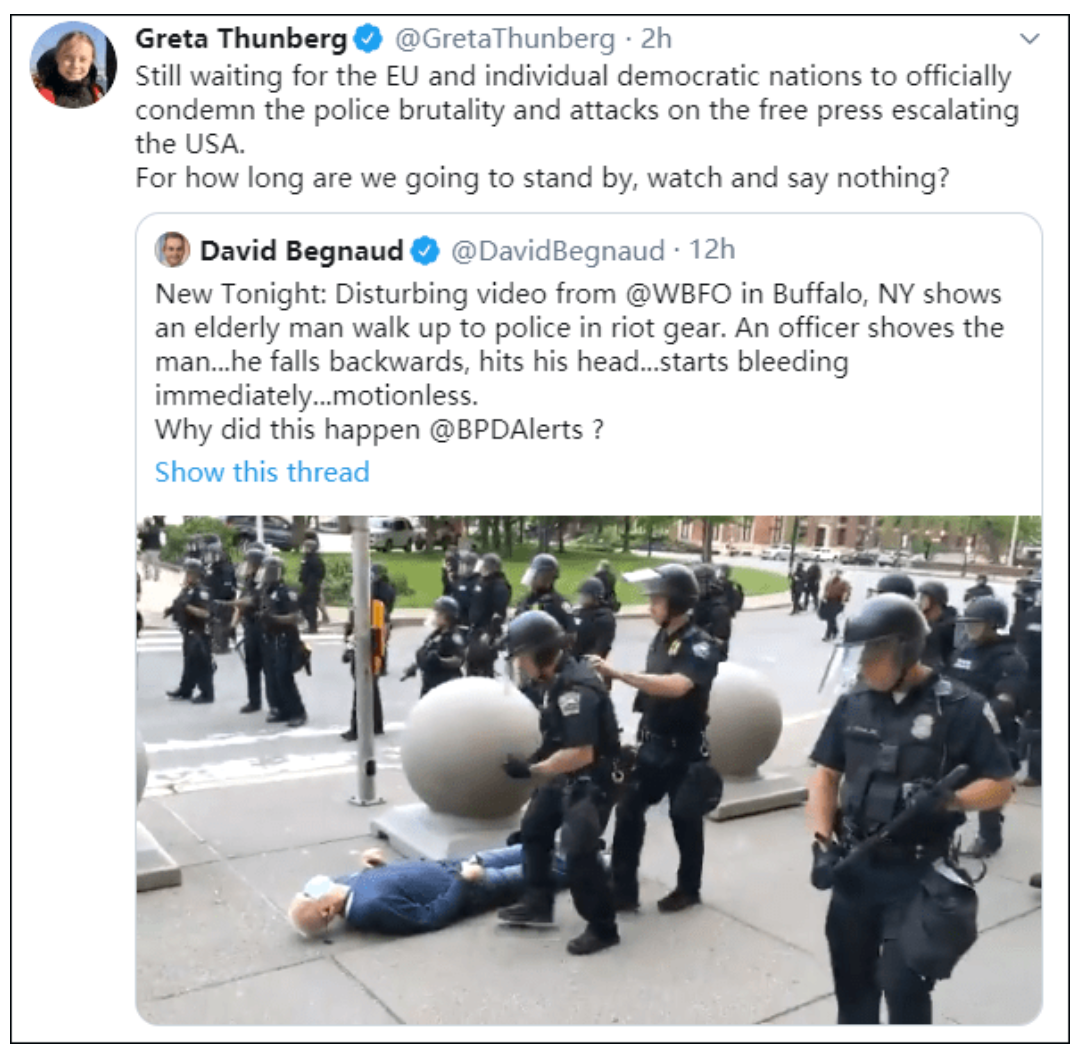The height and width of the screenshot is (1054, 1080).
Task: Open the @GretaThunberg handle link
Action: [504, 39]
